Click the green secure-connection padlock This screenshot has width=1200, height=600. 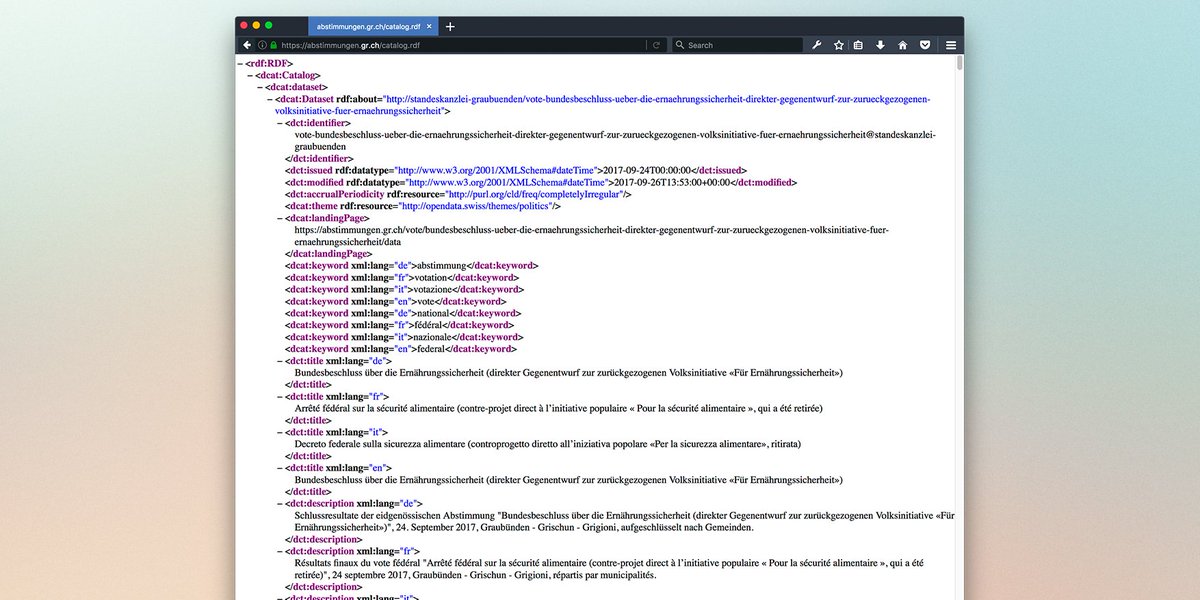pyautogui.click(x=272, y=45)
